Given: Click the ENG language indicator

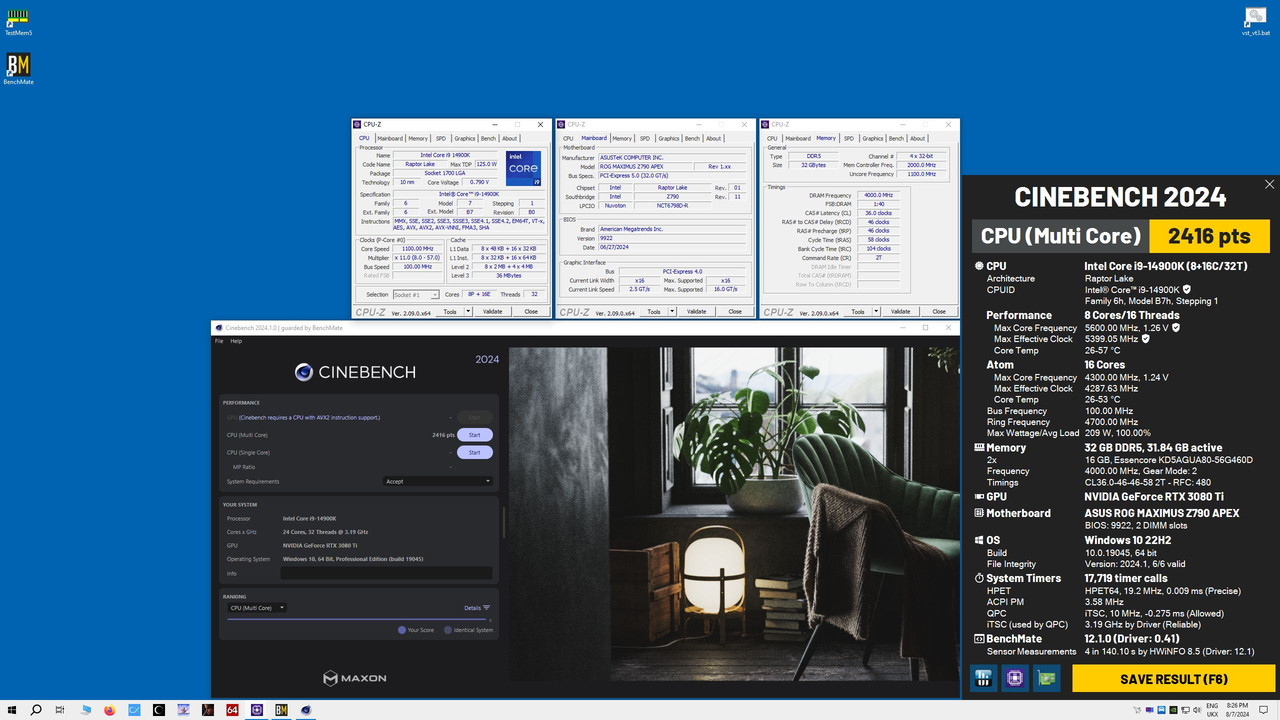Looking at the screenshot, I should click(x=1213, y=706).
